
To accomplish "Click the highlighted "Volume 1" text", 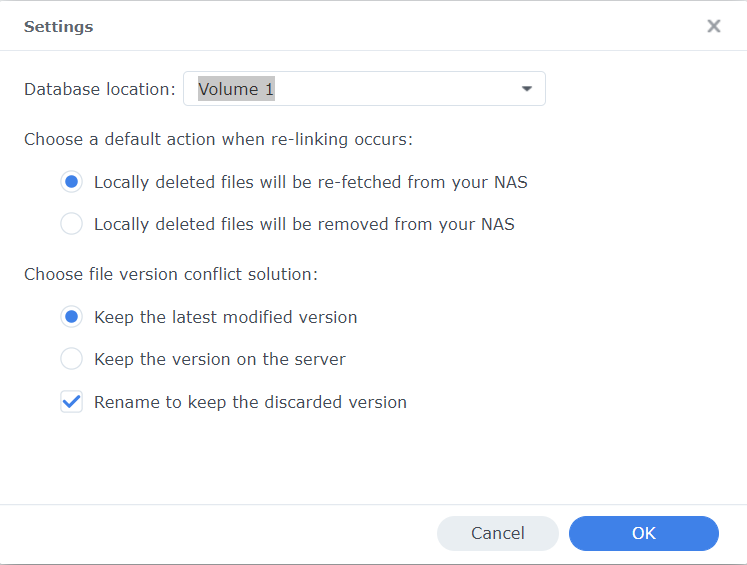I will [236, 89].
